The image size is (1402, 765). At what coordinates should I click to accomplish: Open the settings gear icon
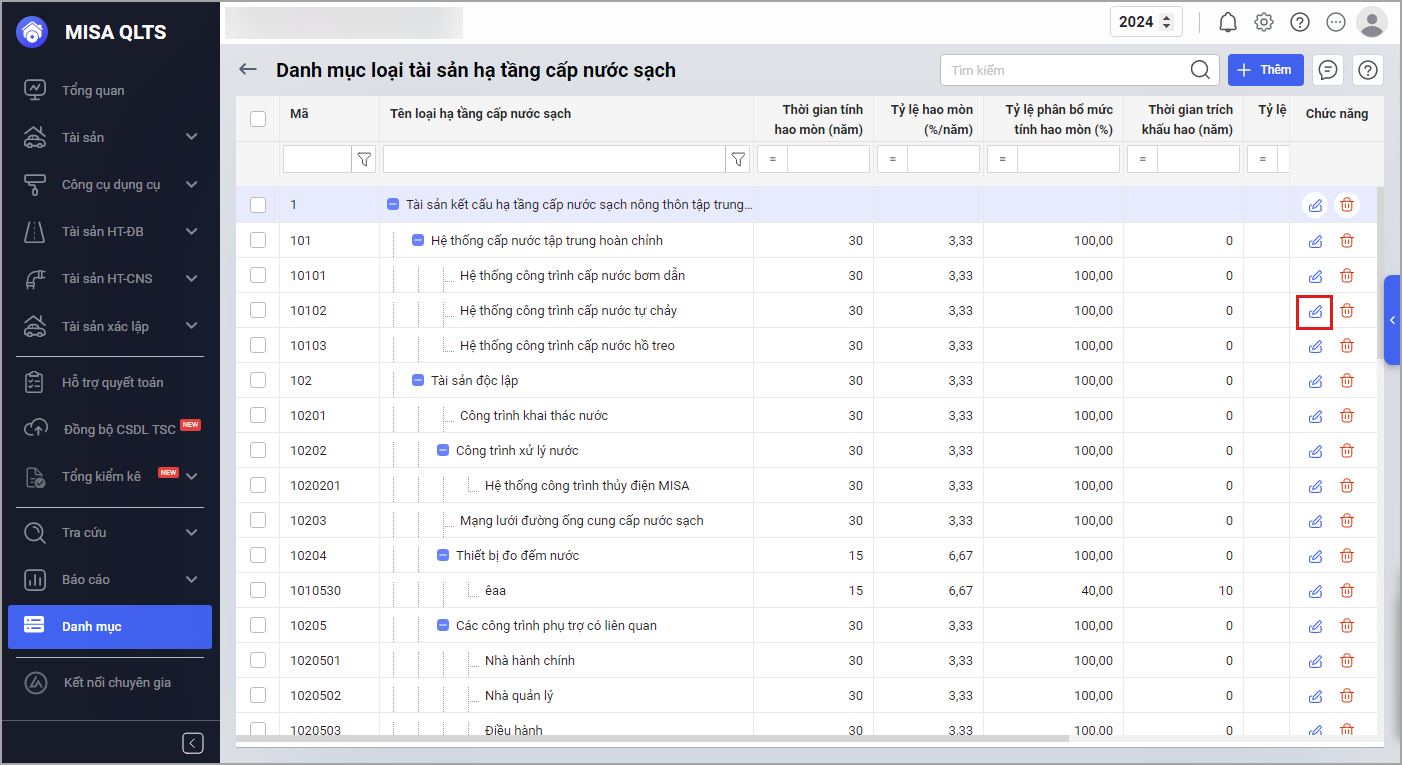click(1264, 22)
